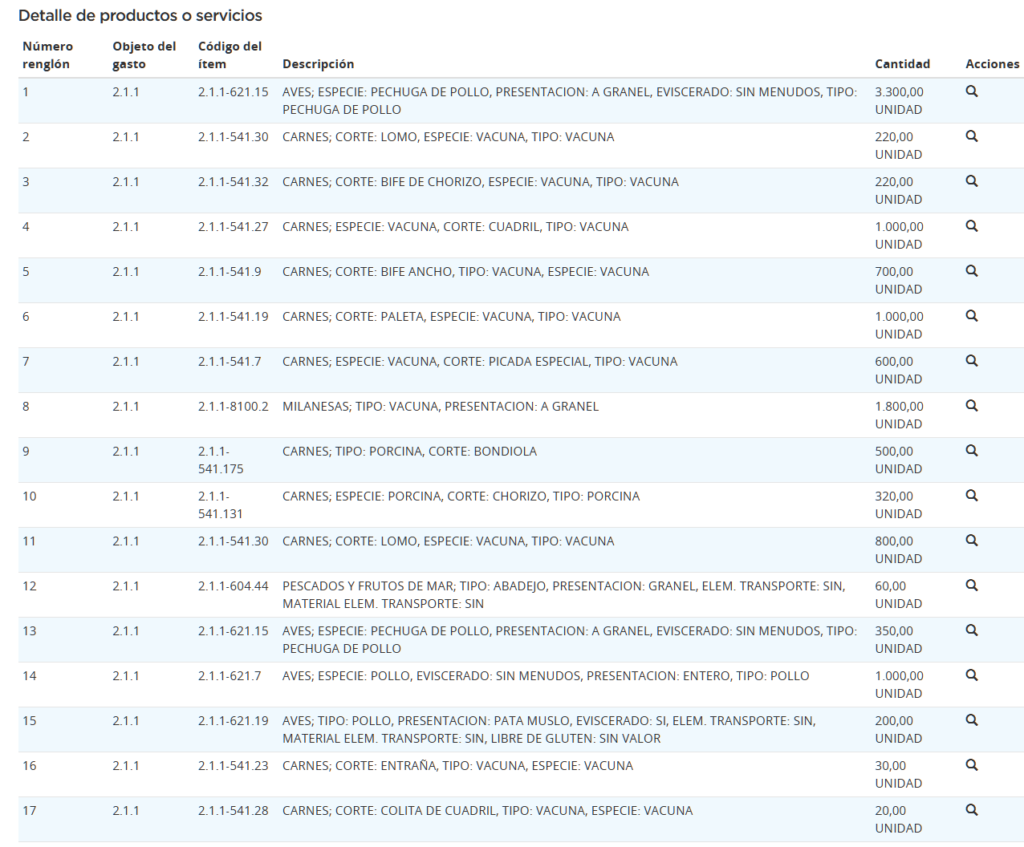Click the magnifier for row 14, whole Pollo
1024x847 pixels.
tap(970, 676)
